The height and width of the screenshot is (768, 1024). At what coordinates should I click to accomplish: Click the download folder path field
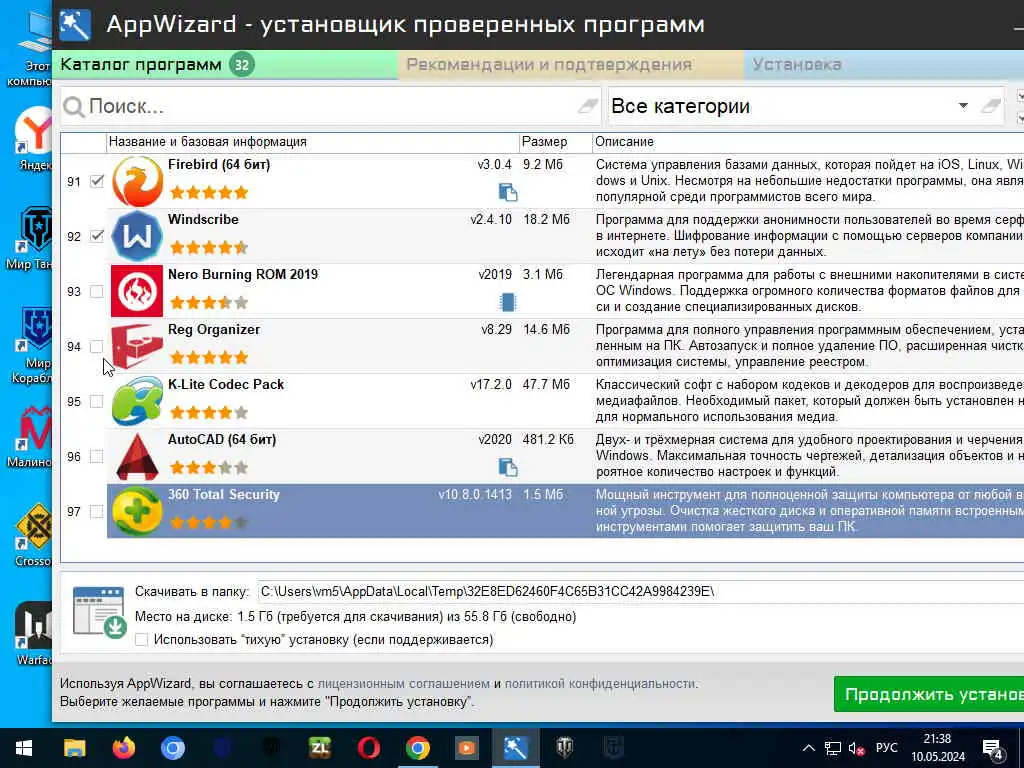pyautogui.click(x=640, y=592)
